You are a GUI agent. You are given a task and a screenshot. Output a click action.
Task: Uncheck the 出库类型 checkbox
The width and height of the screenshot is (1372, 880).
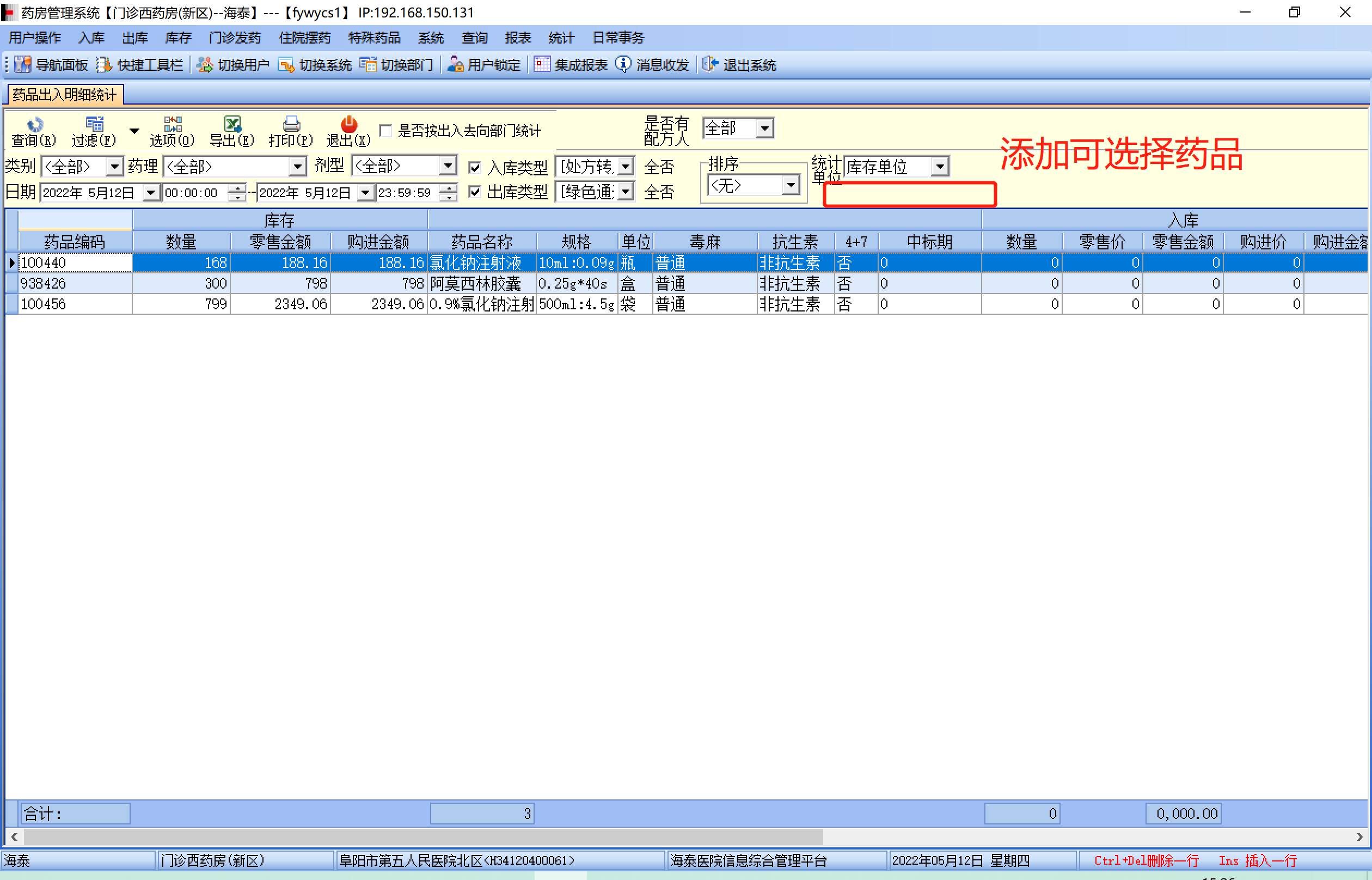point(475,192)
